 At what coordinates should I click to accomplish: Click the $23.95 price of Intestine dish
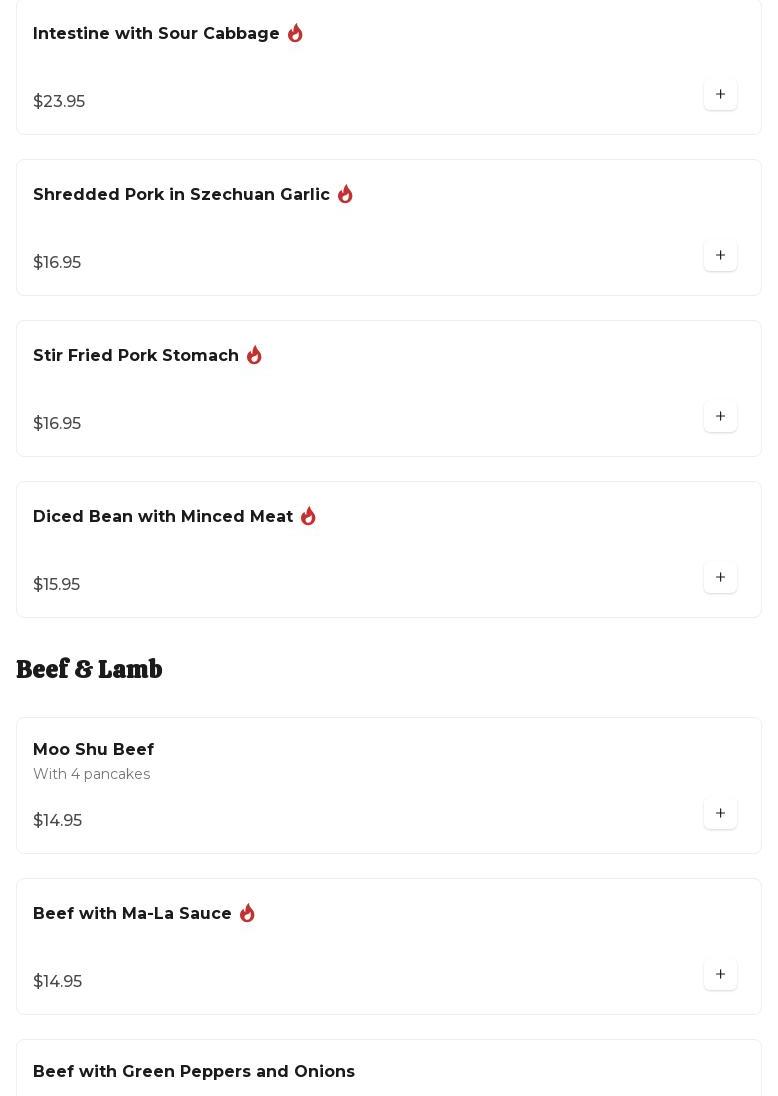(x=59, y=102)
